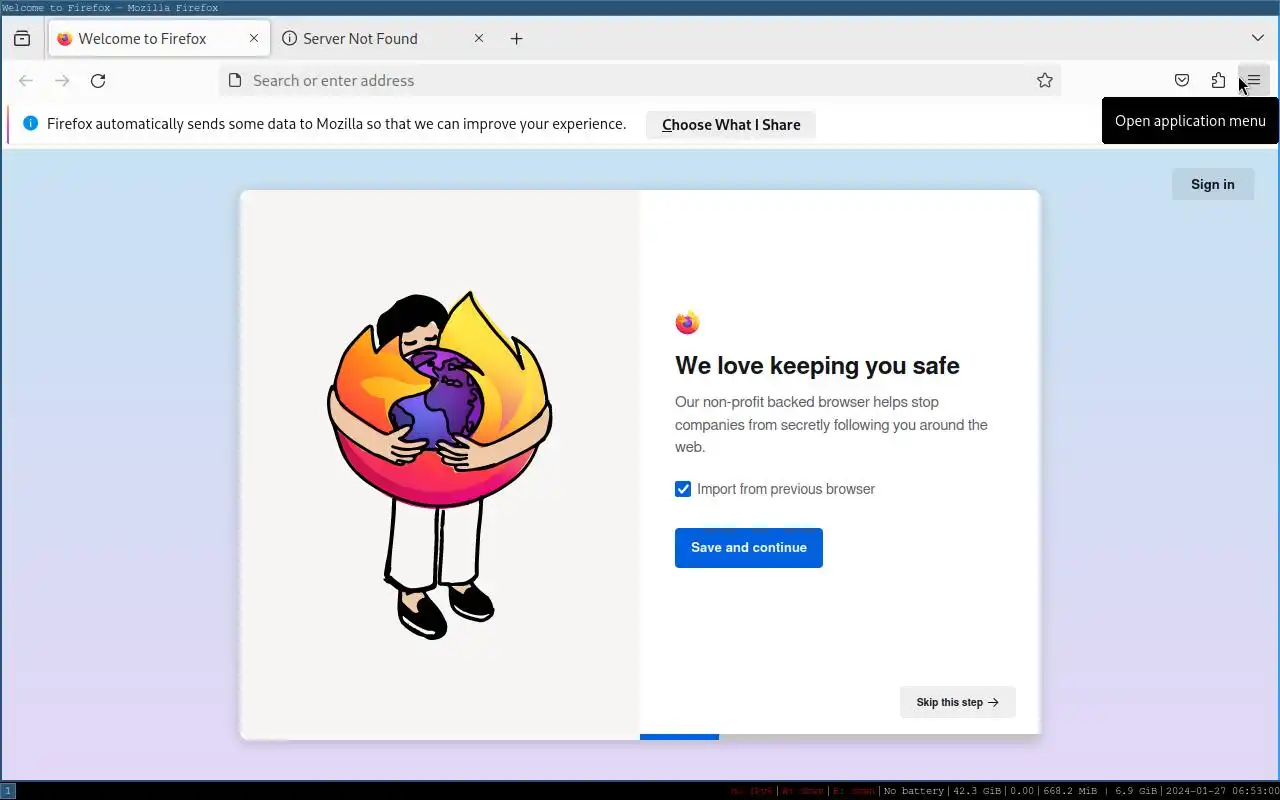Uncheck Import from previous browser
Screen dimensions: 1280x800
[x=683, y=489]
